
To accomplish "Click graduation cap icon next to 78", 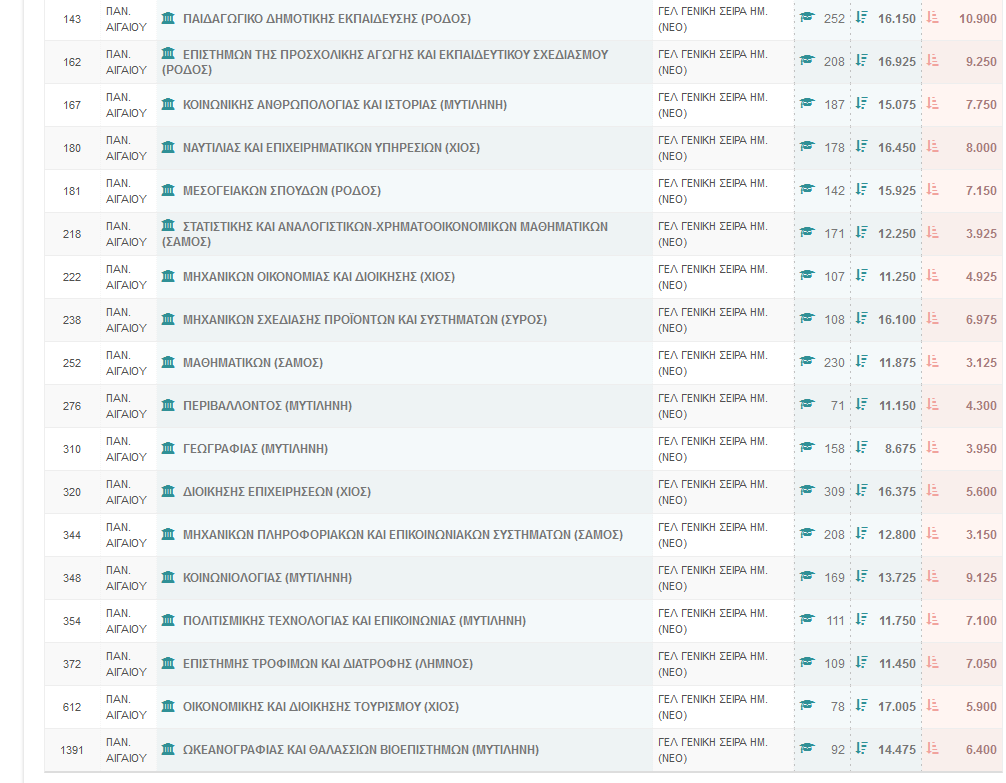I will pyautogui.click(x=807, y=705).
